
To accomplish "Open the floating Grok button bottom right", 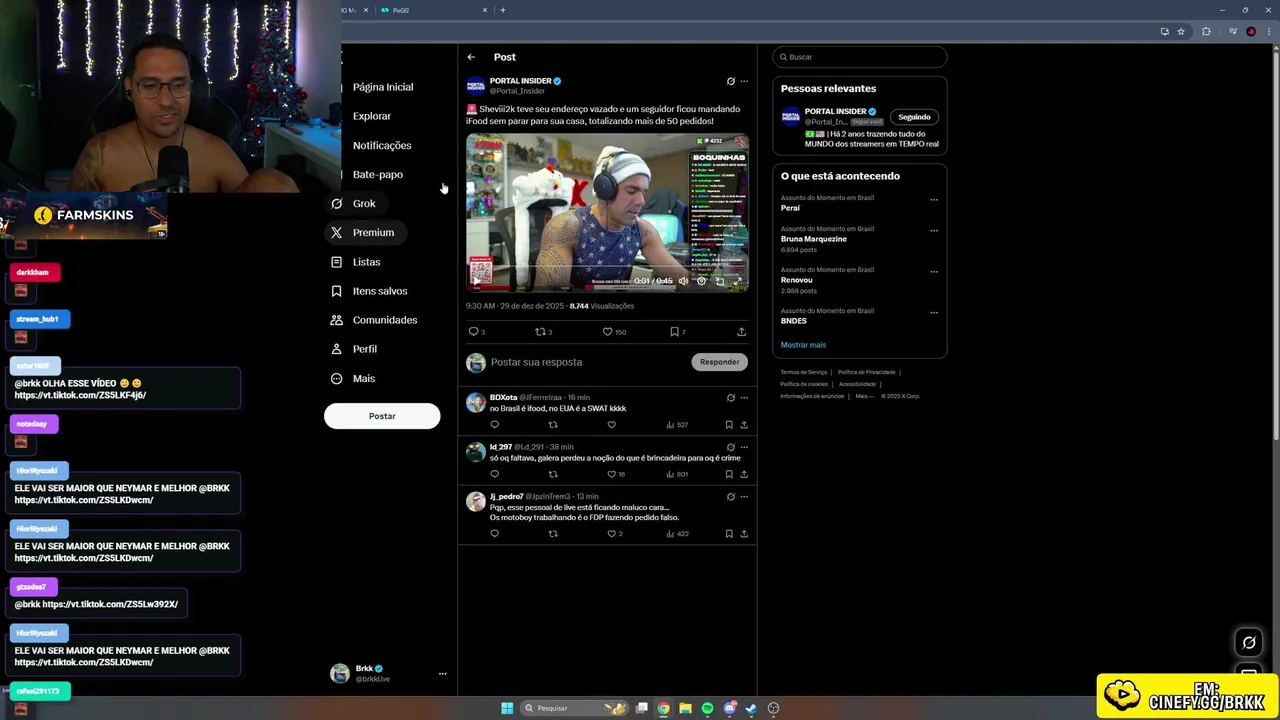I will coord(1249,643).
